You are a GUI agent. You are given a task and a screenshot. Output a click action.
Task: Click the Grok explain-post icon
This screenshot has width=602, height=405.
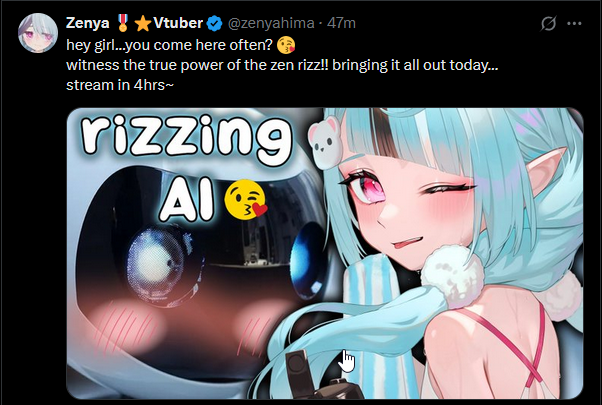pyautogui.click(x=548, y=24)
